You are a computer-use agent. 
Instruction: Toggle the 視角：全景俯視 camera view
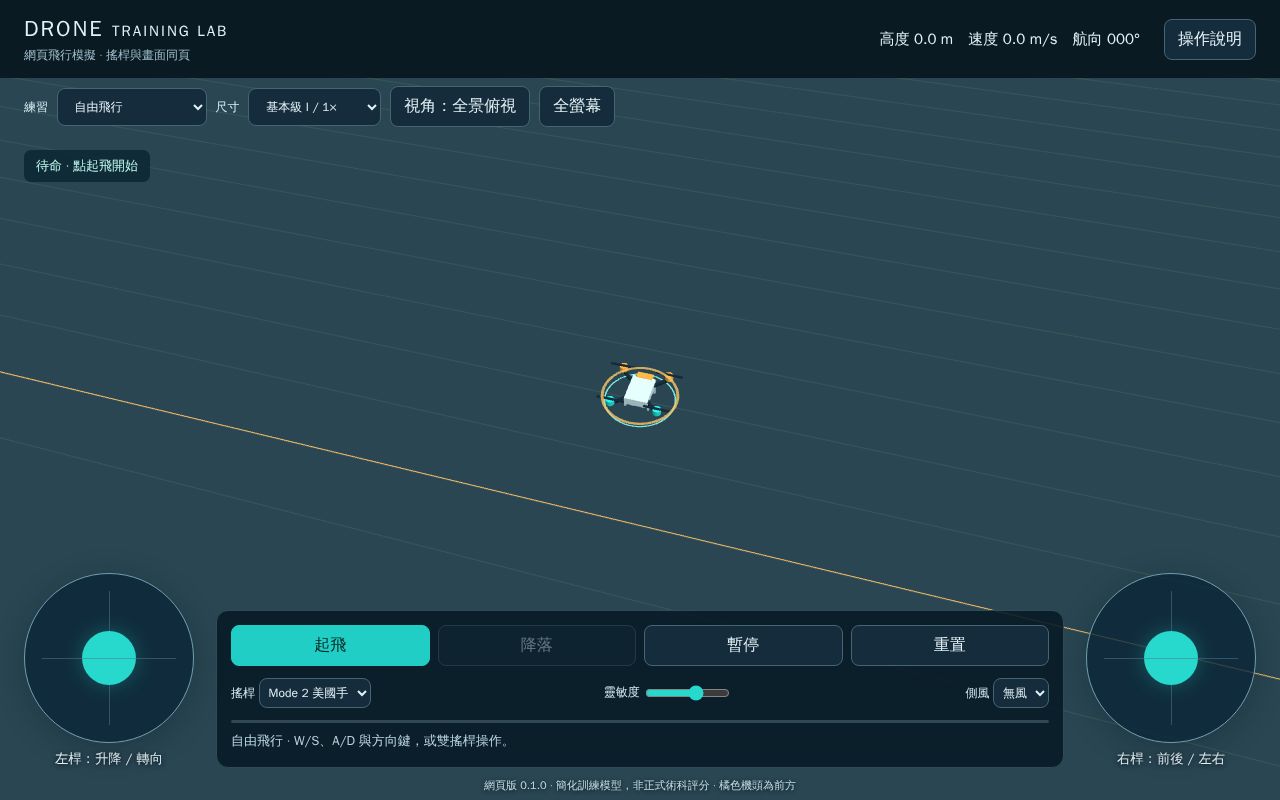pyautogui.click(x=460, y=106)
